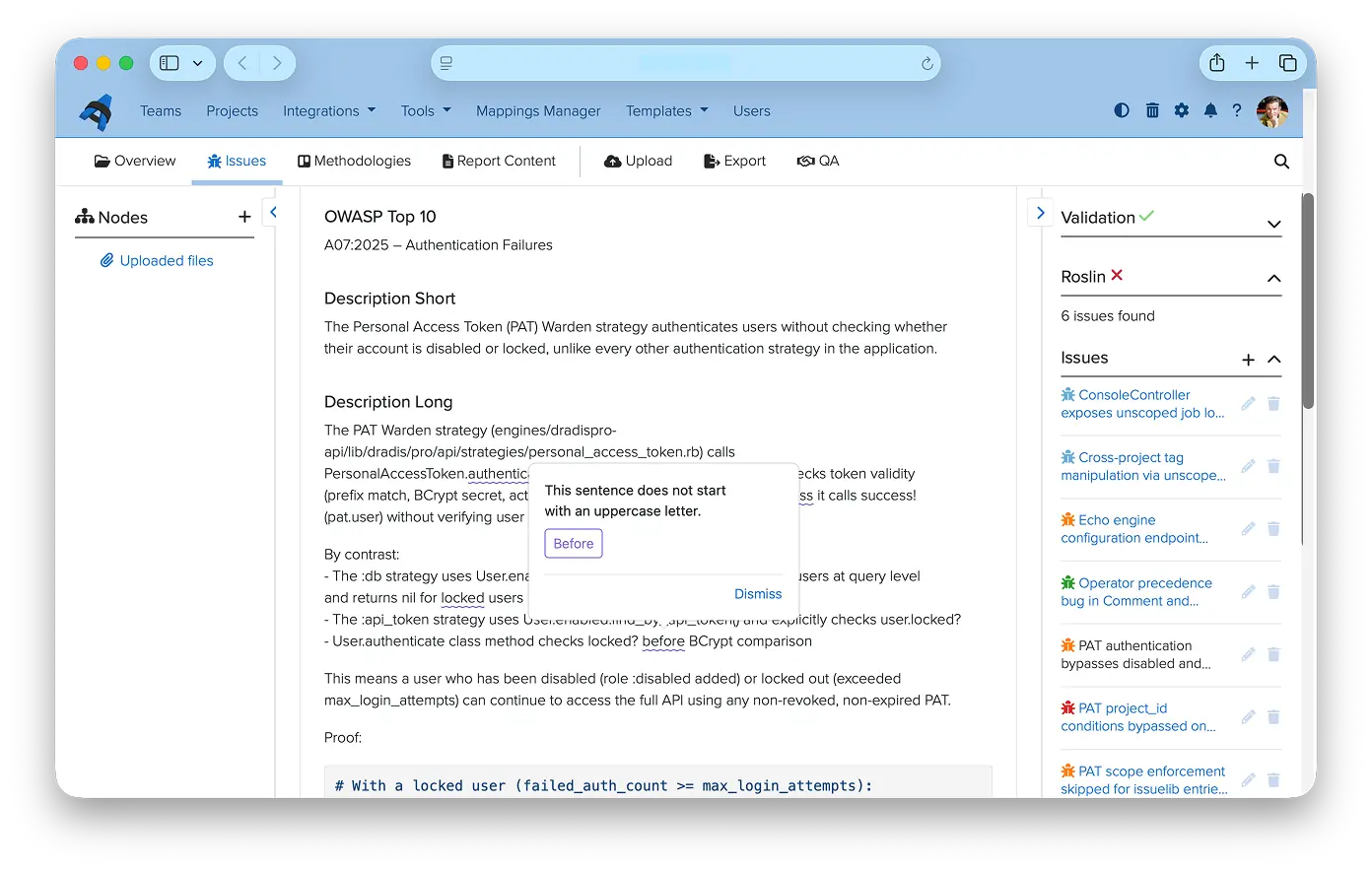This screenshot has height=871, width=1372.
Task: Switch to the Methodologies tab
Action: (354, 161)
